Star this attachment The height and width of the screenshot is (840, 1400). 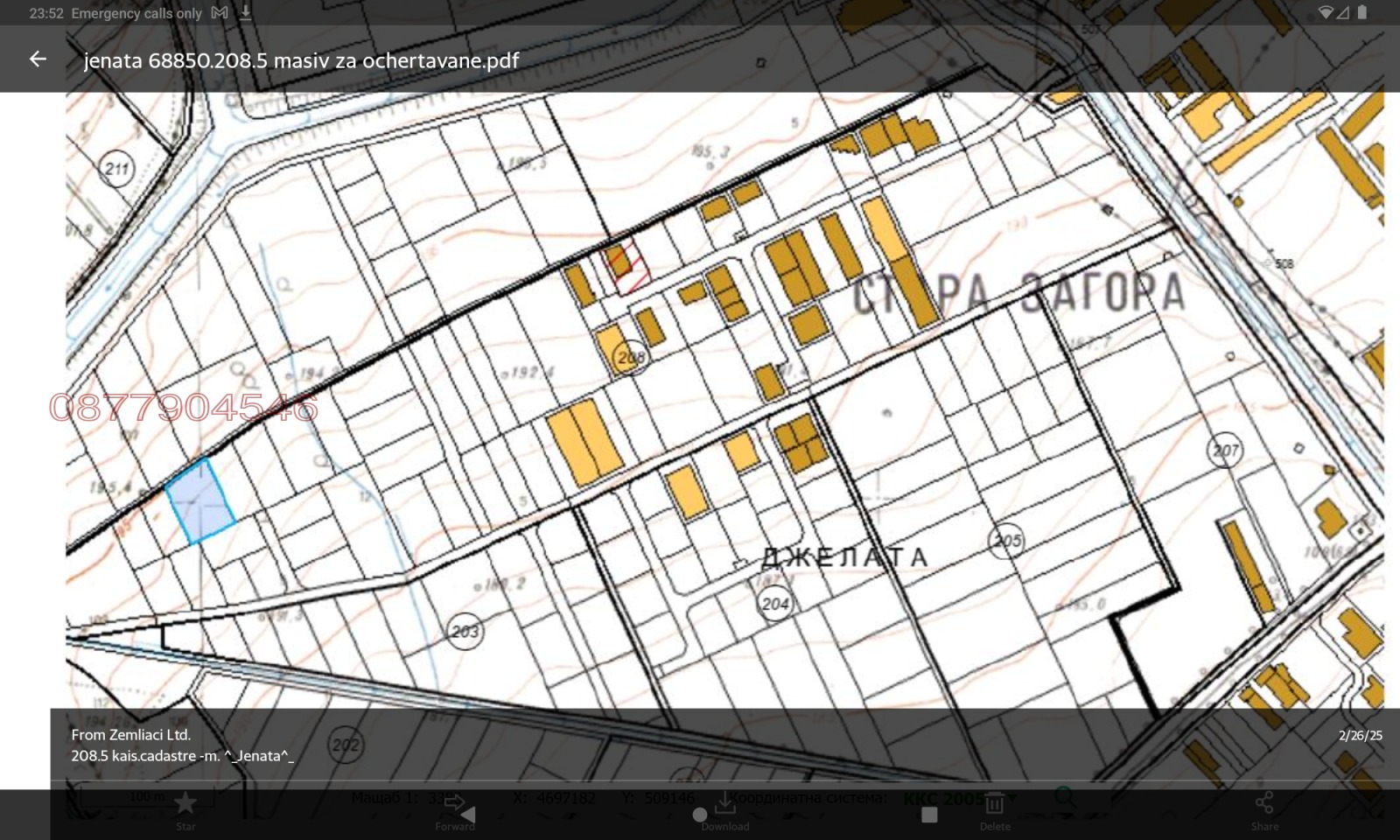click(x=185, y=809)
